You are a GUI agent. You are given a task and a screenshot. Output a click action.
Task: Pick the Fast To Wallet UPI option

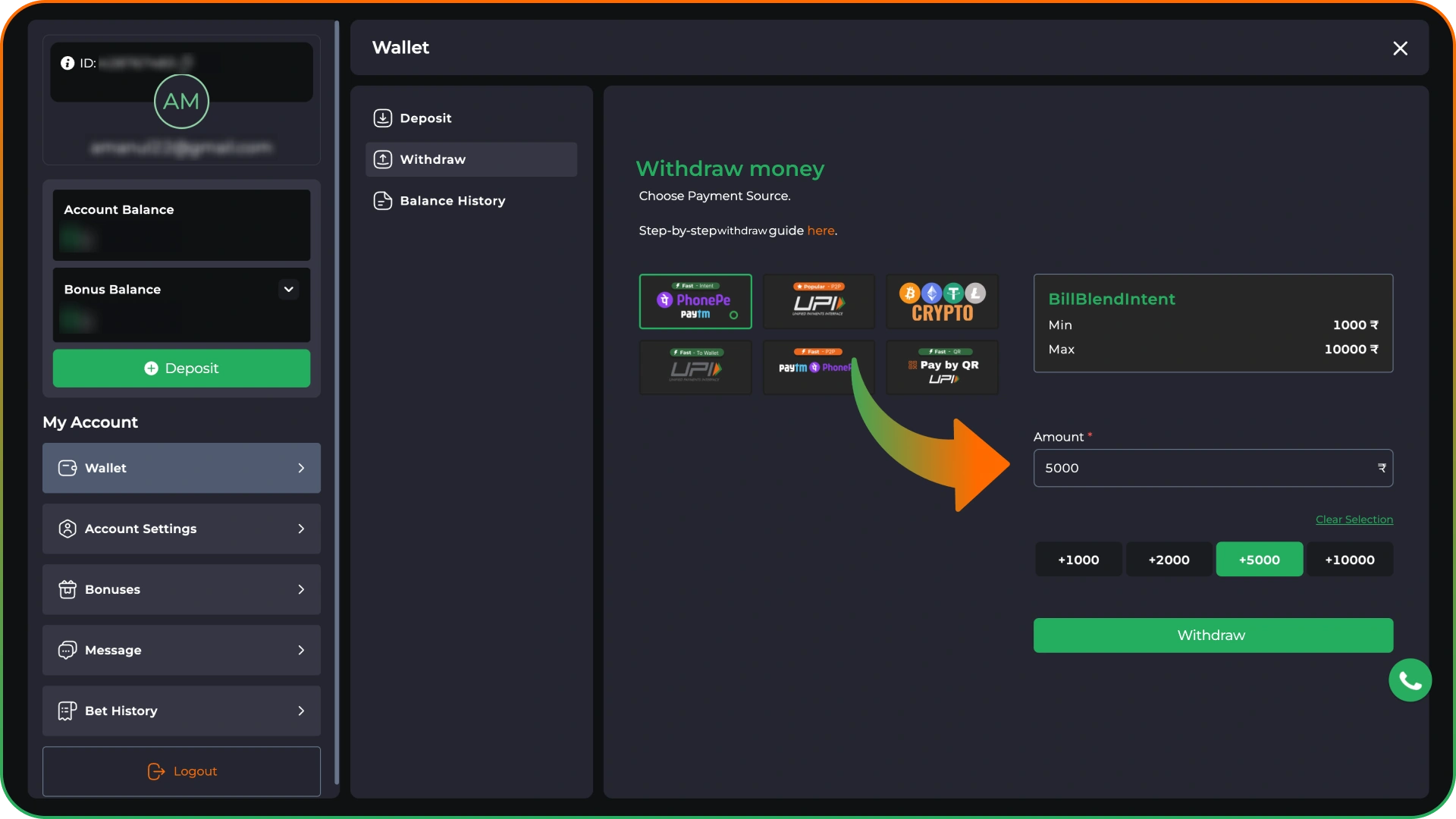695,368
